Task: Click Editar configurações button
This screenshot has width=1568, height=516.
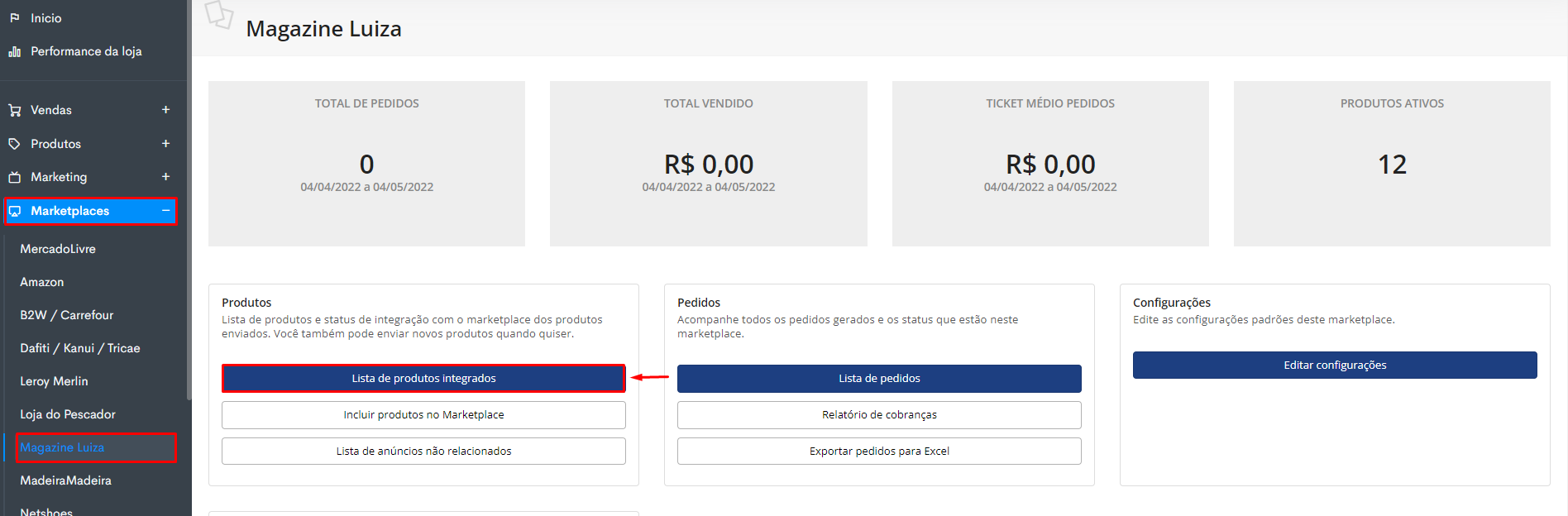Action: tap(1335, 365)
